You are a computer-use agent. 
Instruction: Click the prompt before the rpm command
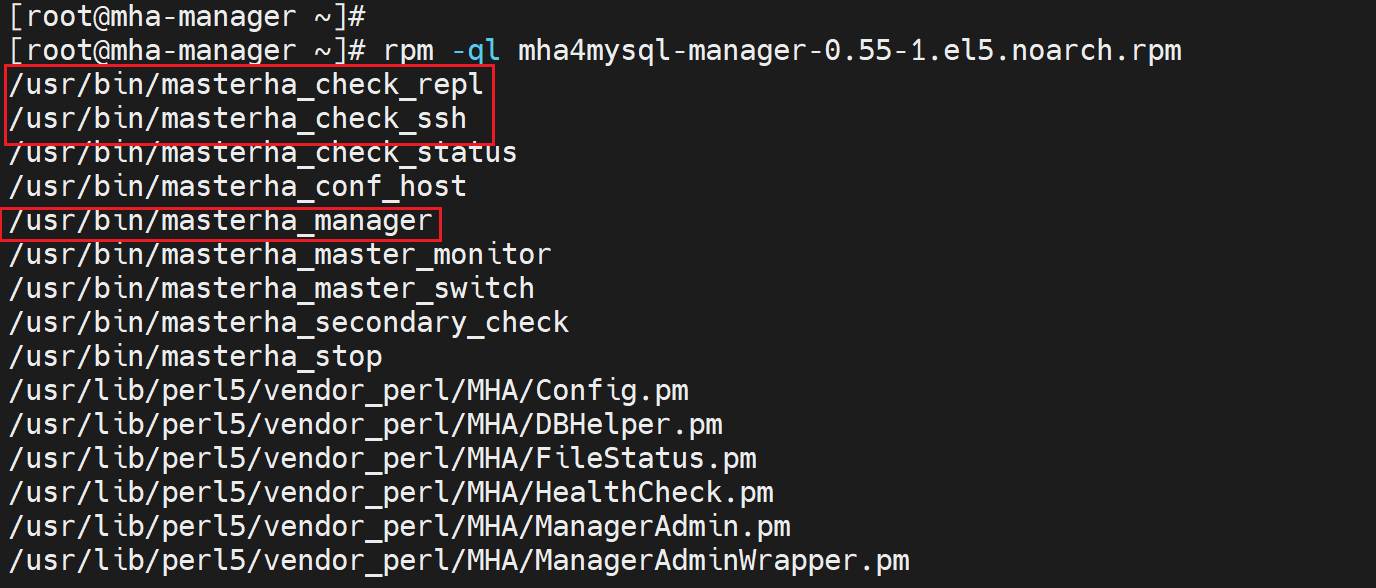[x=187, y=50]
